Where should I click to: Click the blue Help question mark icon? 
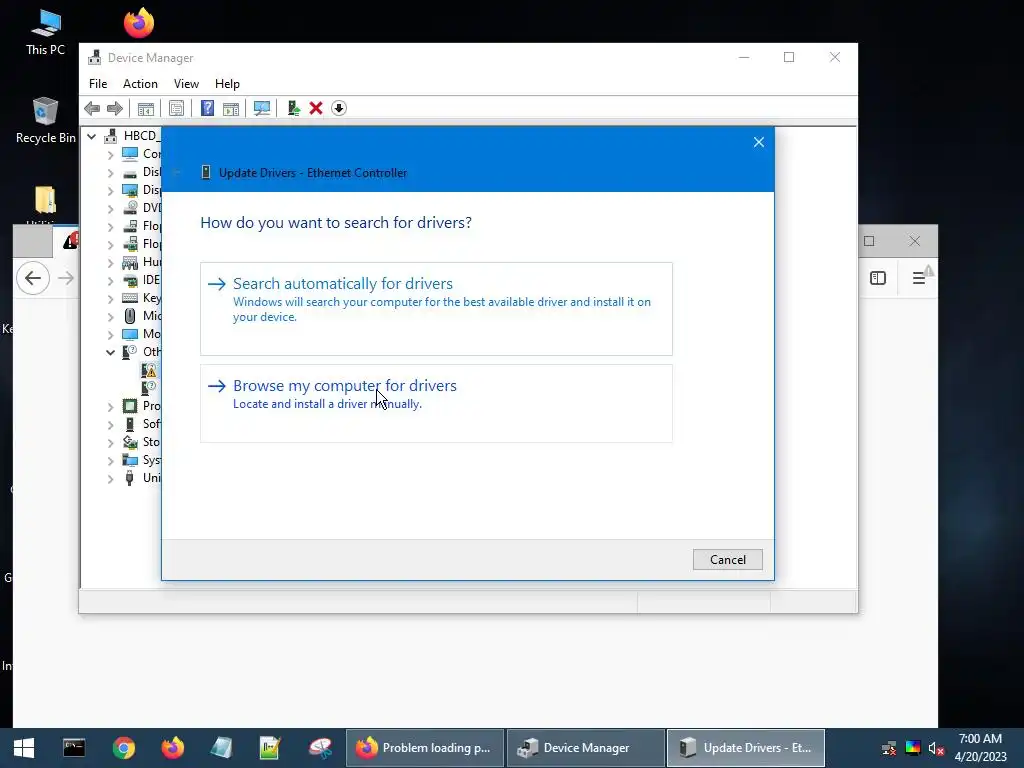pyautogui.click(x=207, y=108)
